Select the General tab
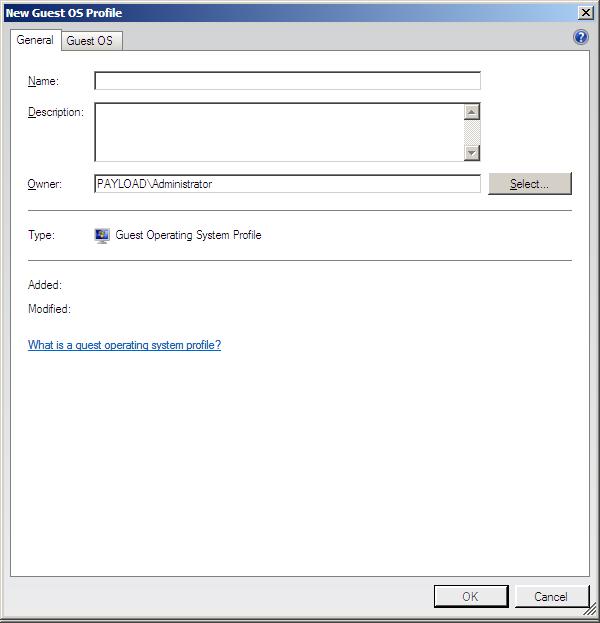This screenshot has height=623, width=600. (x=35, y=40)
